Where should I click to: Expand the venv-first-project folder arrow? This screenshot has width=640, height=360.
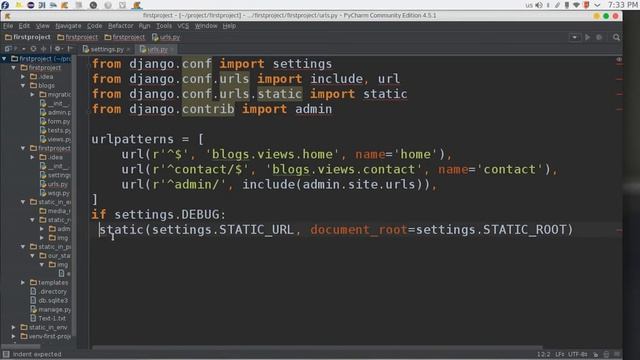(x=14, y=336)
